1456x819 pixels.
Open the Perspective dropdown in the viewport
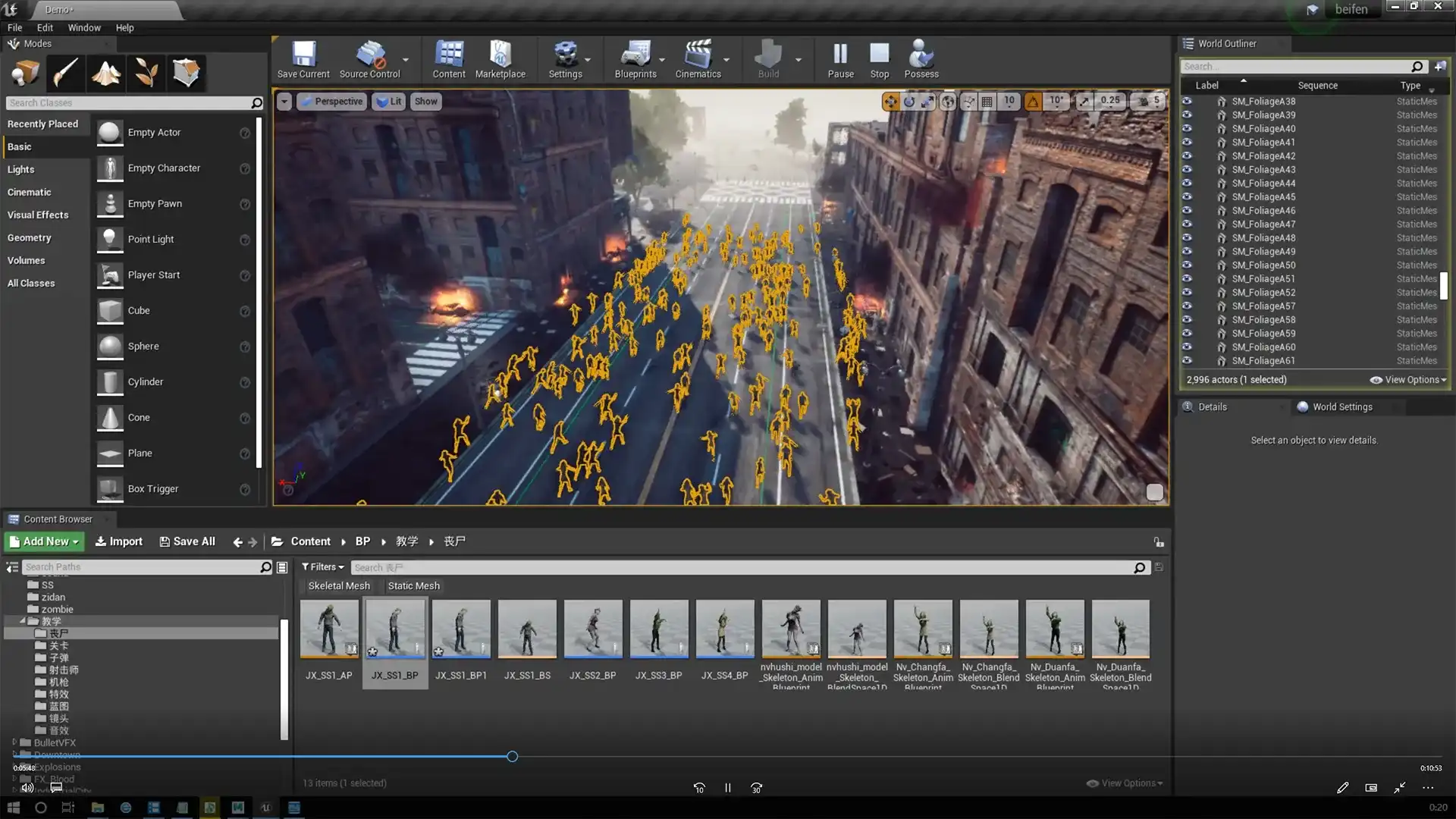click(x=331, y=101)
